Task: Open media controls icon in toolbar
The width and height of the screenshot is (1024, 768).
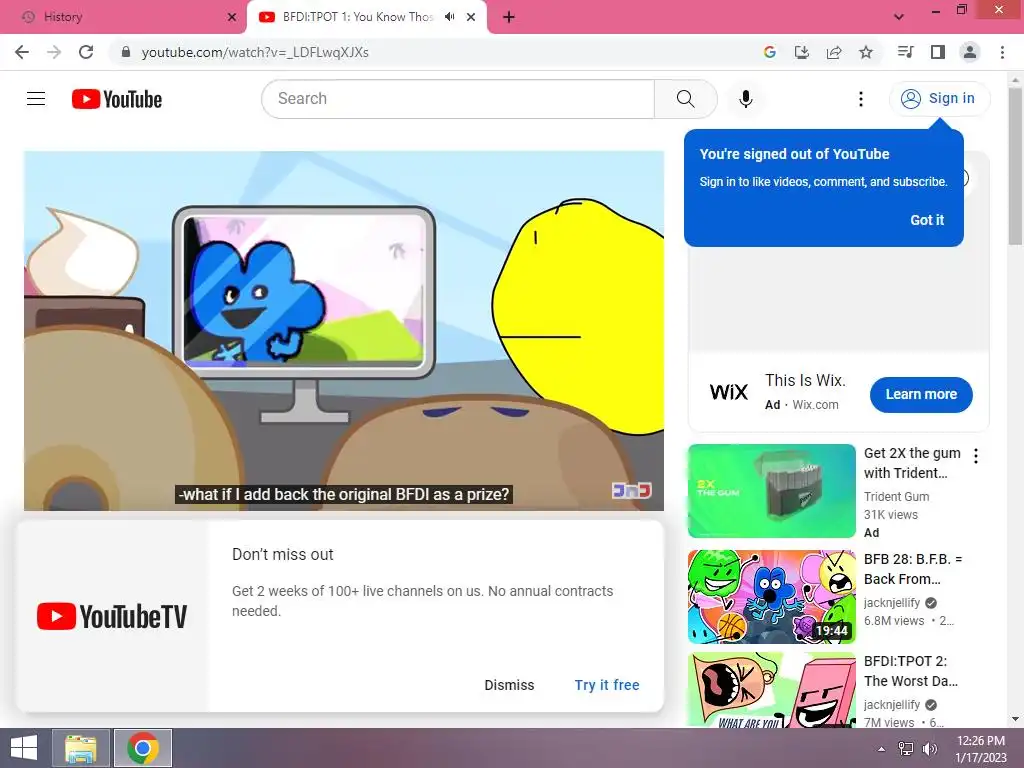Action: tap(906, 52)
